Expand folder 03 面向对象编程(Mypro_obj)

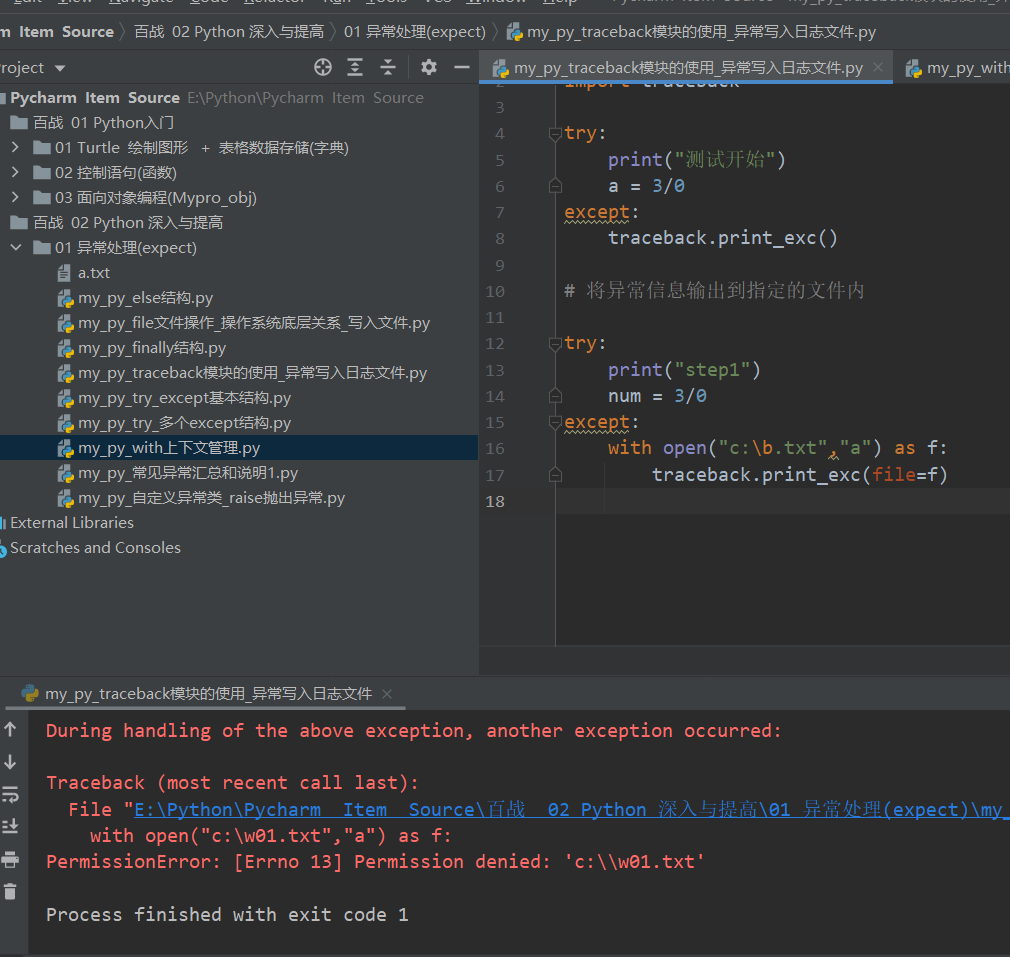[15, 197]
